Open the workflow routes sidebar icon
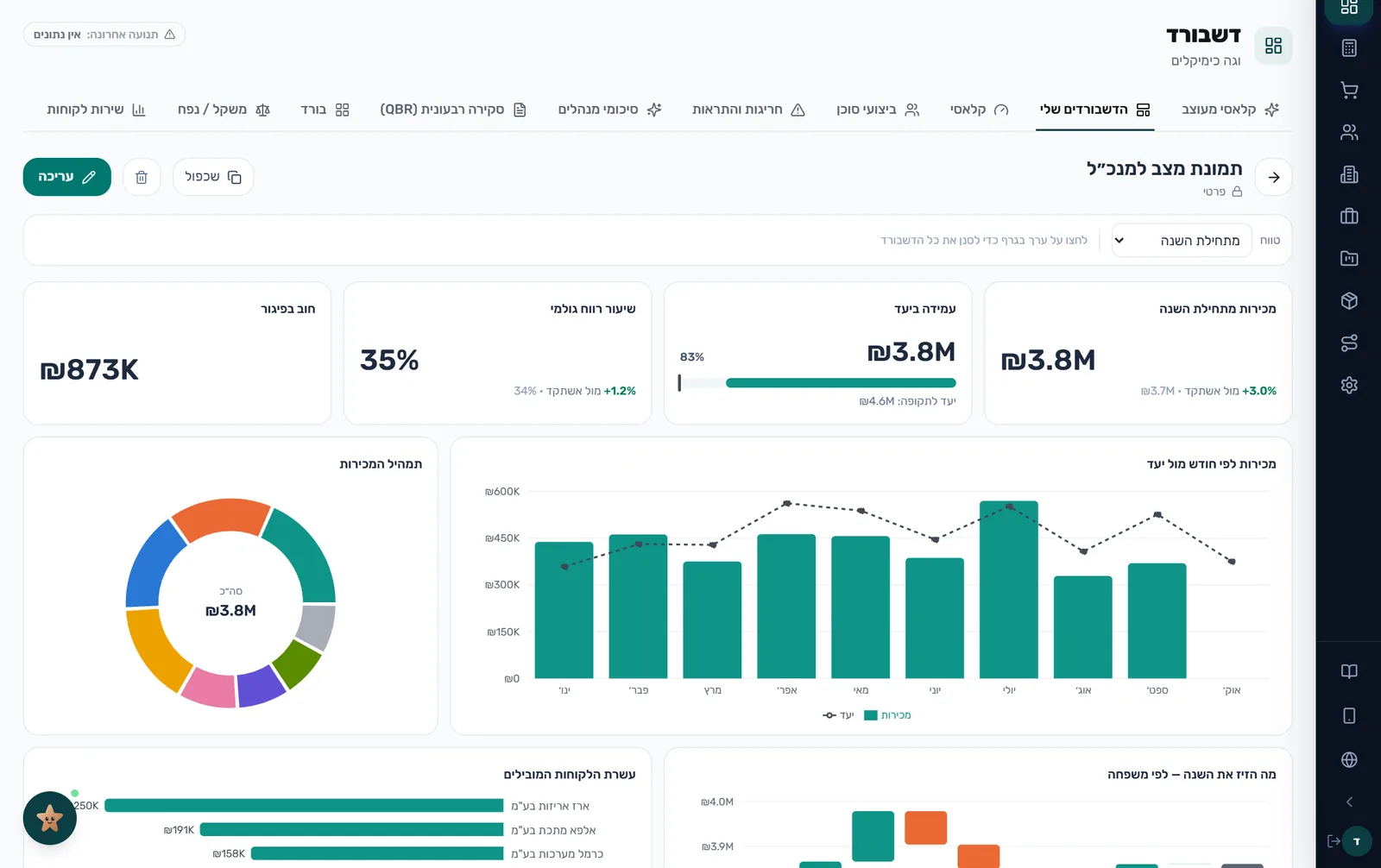1381x868 pixels. (x=1349, y=343)
